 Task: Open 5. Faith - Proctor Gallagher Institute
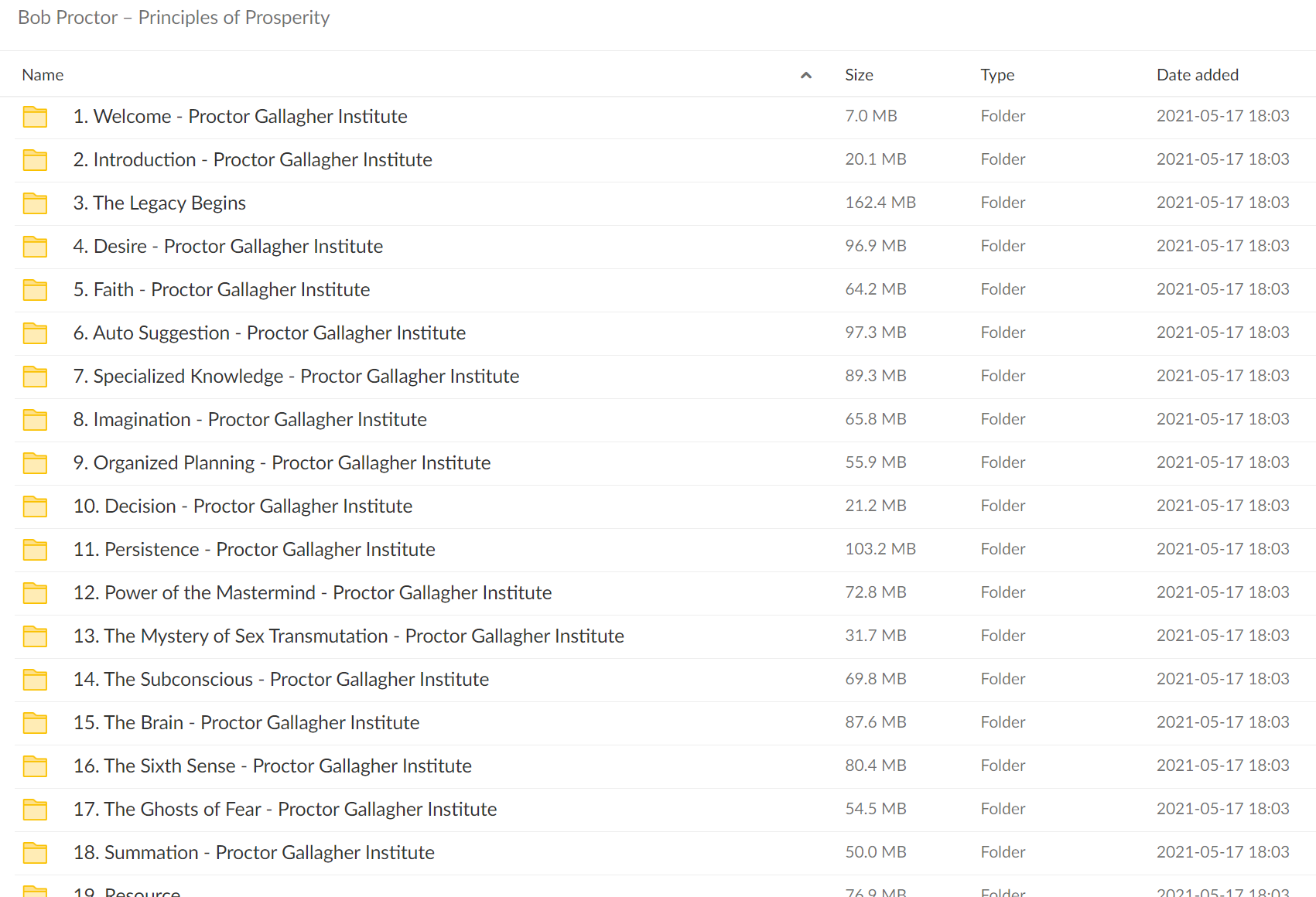point(221,289)
